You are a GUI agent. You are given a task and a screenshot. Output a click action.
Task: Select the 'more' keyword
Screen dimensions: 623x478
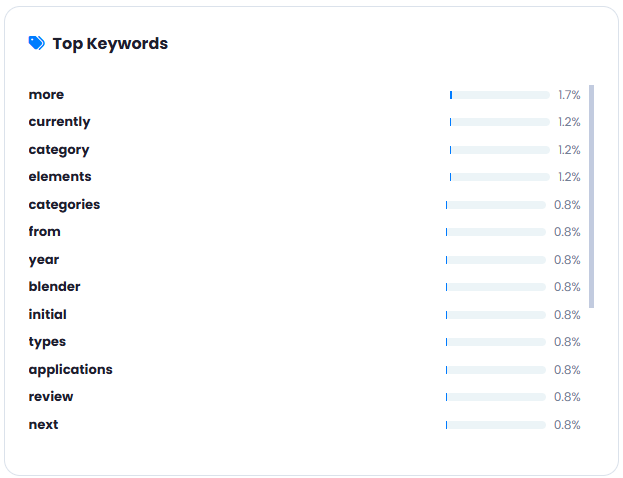(46, 95)
